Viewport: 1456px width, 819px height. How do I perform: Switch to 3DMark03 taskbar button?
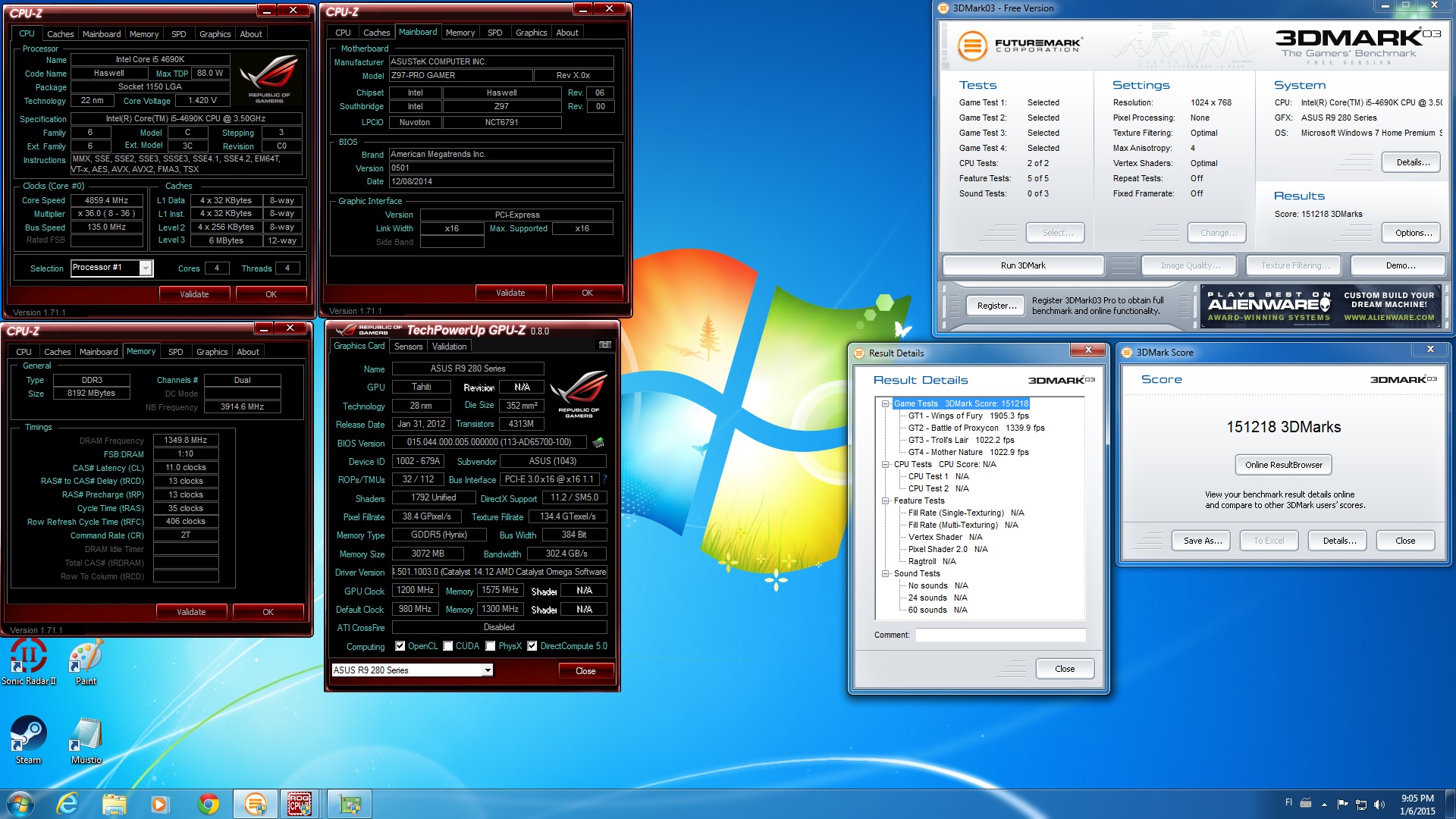(x=256, y=804)
